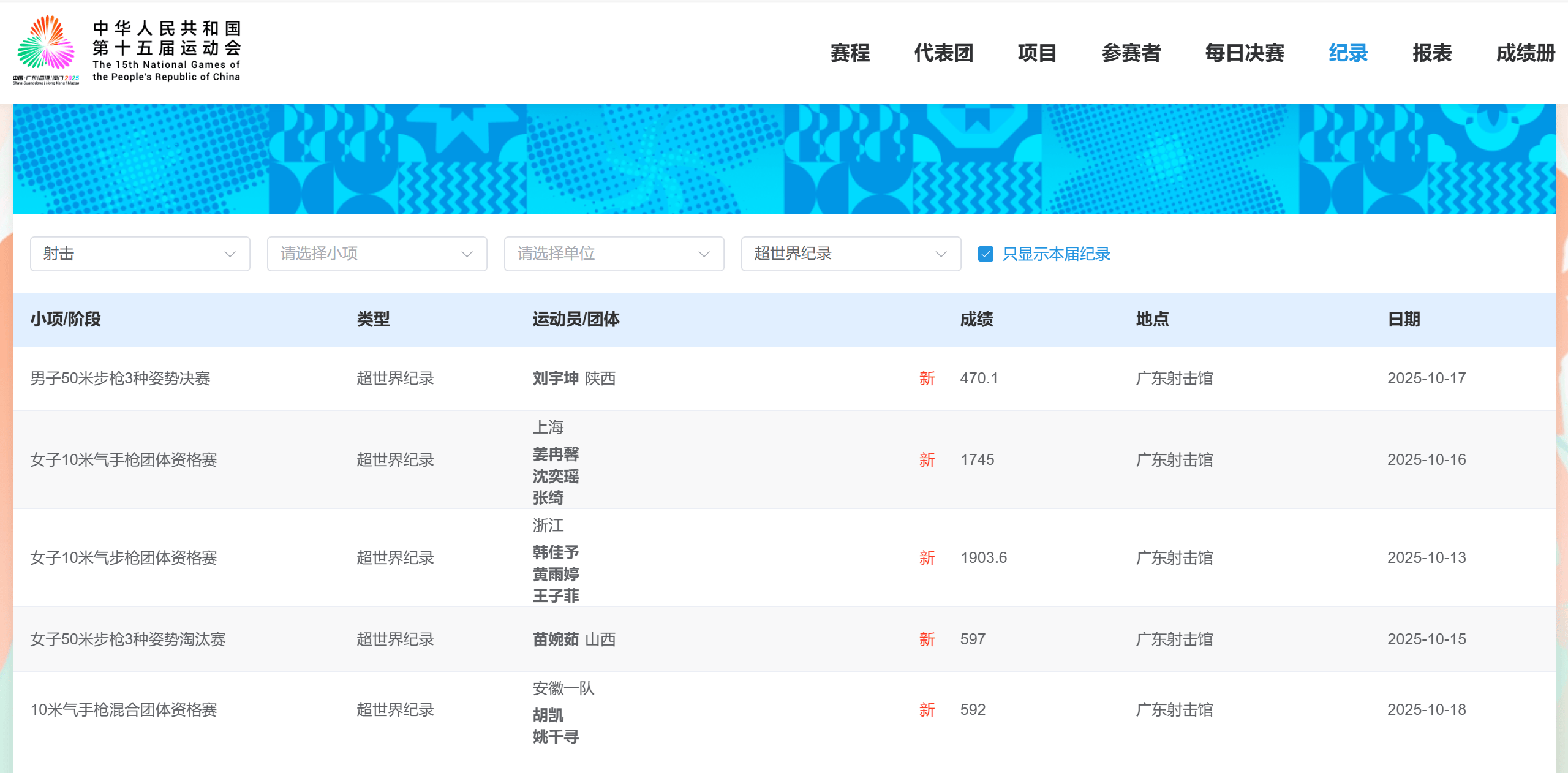Open athlete 姜冉馨 from Shanghai team
The height and width of the screenshot is (773, 1568).
(x=555, y=454)
